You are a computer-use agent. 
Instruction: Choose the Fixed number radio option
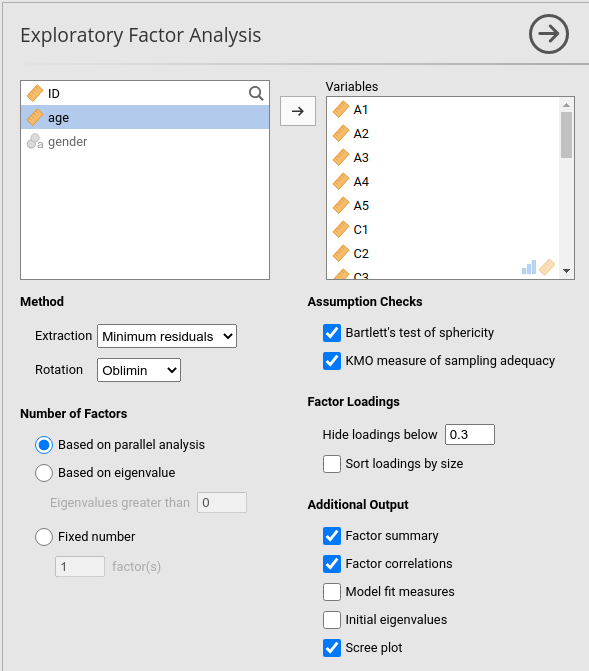pyautogui.click(x=44, y=537)
